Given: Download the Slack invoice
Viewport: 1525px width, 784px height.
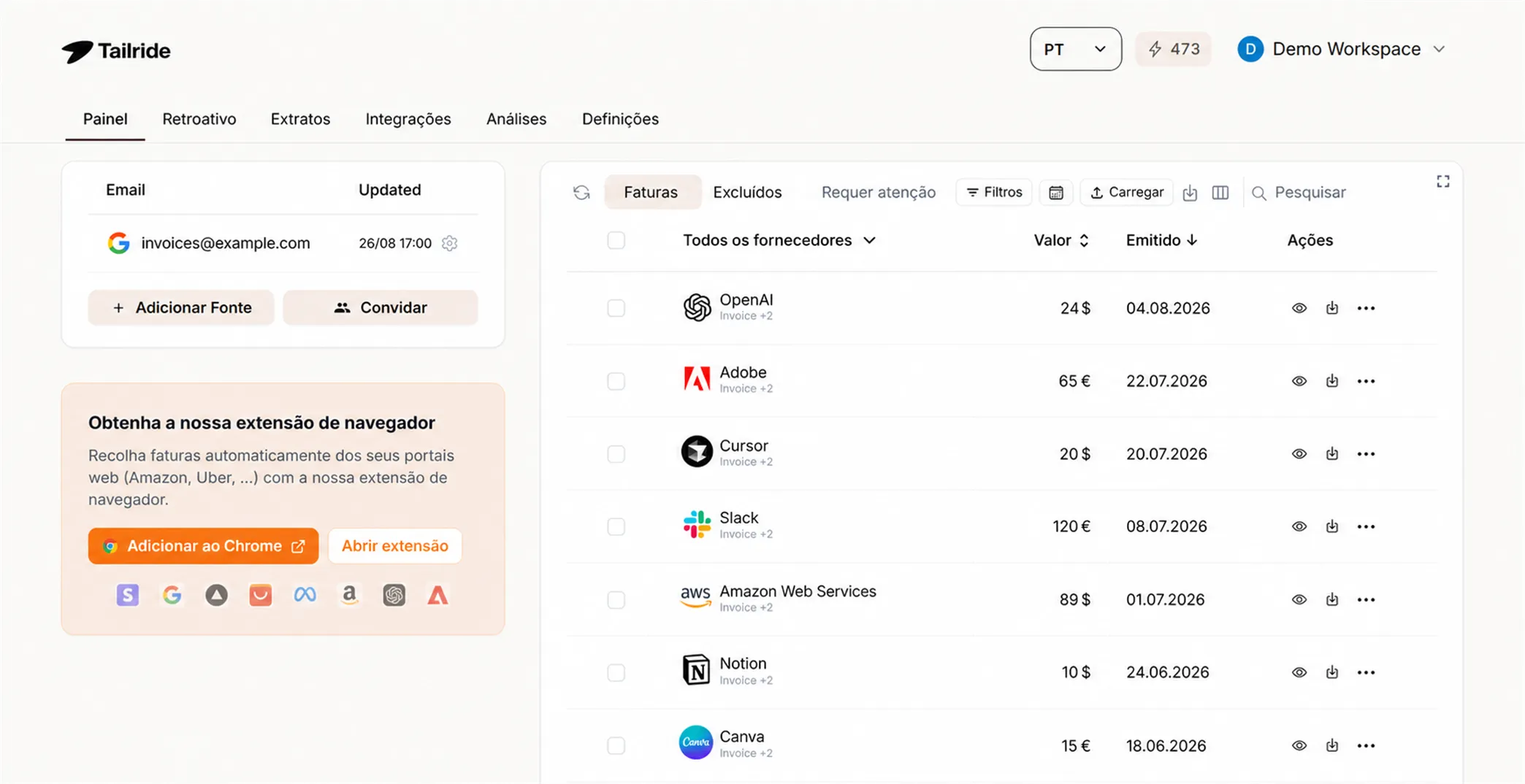Looking at the screenshot, I should click(x=1332, y=526).
